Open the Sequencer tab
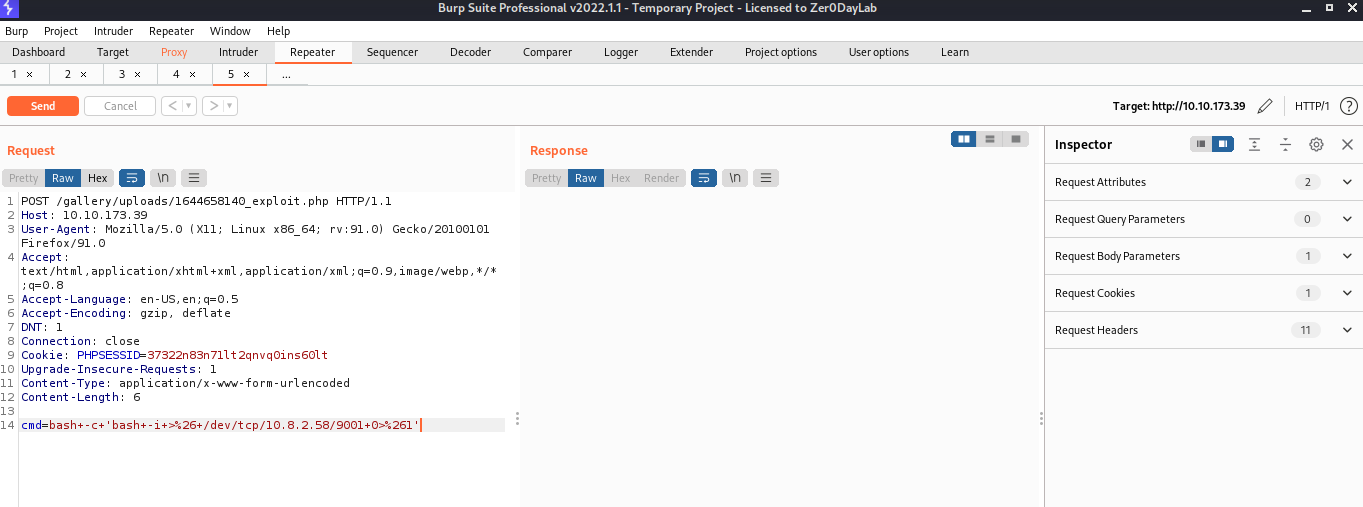This screenshot has height=507, width=1363. tap(392, 52)
